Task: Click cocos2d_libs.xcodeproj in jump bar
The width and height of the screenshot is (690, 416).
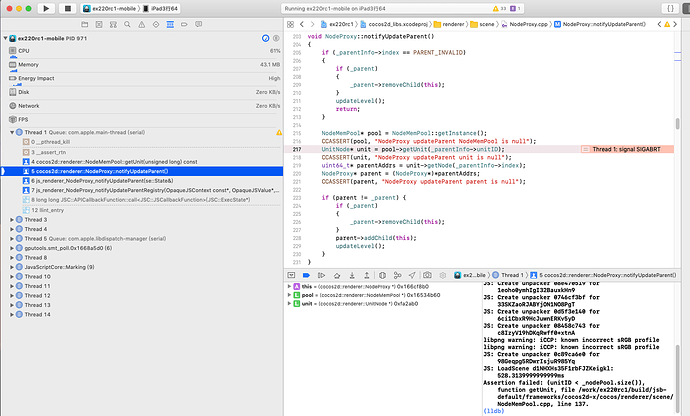Action: pyautogui.click(x=394, y=24)
